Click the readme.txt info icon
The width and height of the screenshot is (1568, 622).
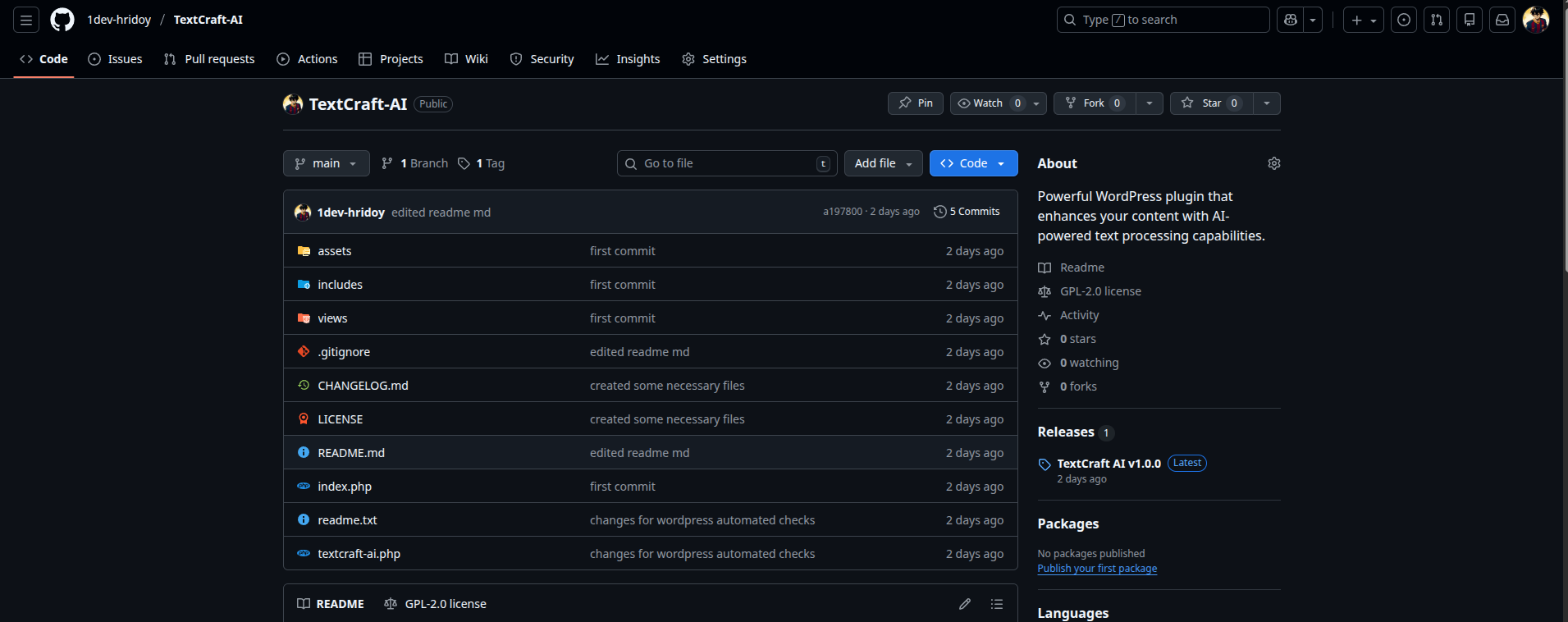coord(304,520)
